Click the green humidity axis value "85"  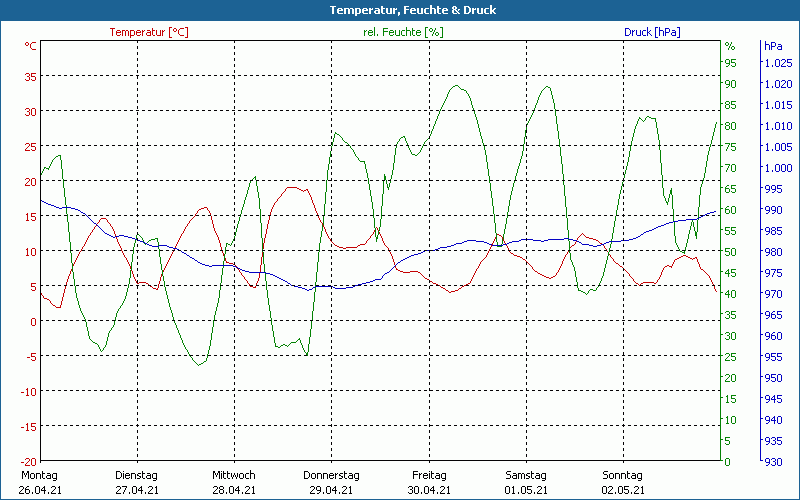click(x=731, y=105)
